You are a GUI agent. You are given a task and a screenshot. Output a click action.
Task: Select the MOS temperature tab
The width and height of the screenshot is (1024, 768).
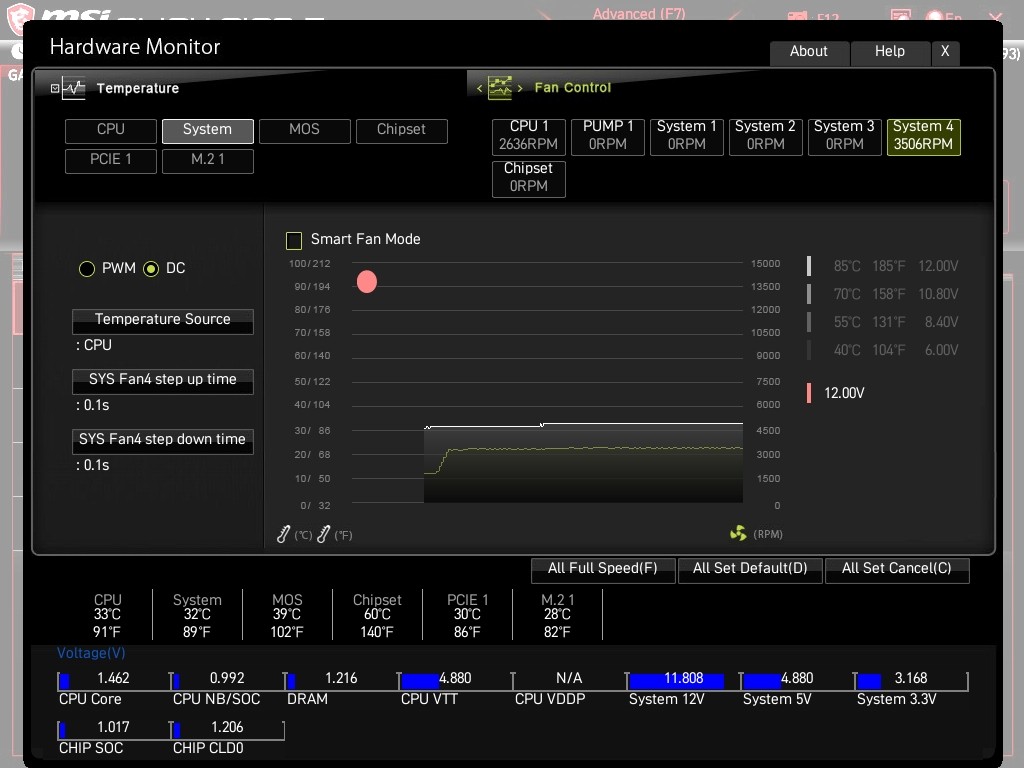(304, 130)
